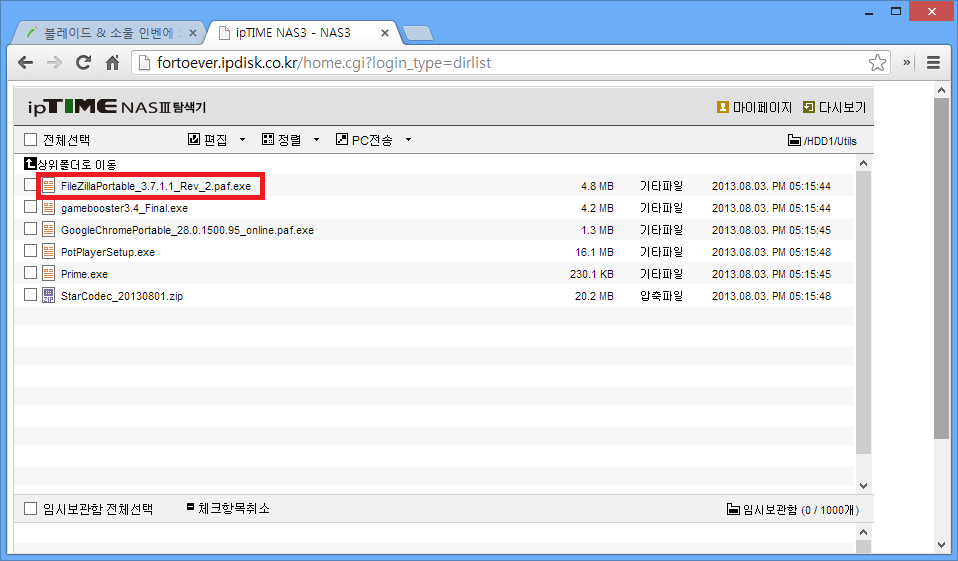This screenshot has width=958, height=561.
Task: Click the /HDD1/Utils folder path icon
Action: 794,141
